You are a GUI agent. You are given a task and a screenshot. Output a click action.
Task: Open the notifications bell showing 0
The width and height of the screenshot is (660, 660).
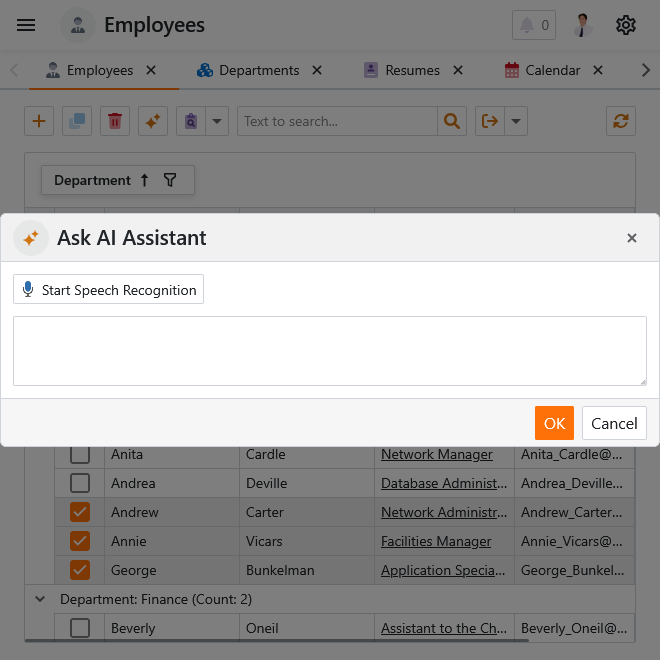point(534,25)
